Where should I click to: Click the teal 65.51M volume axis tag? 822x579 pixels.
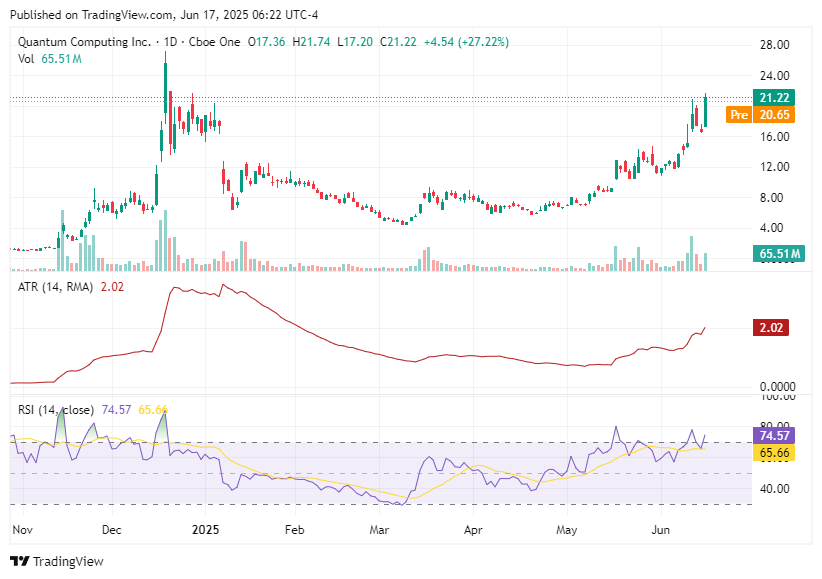tap(779, 254)
